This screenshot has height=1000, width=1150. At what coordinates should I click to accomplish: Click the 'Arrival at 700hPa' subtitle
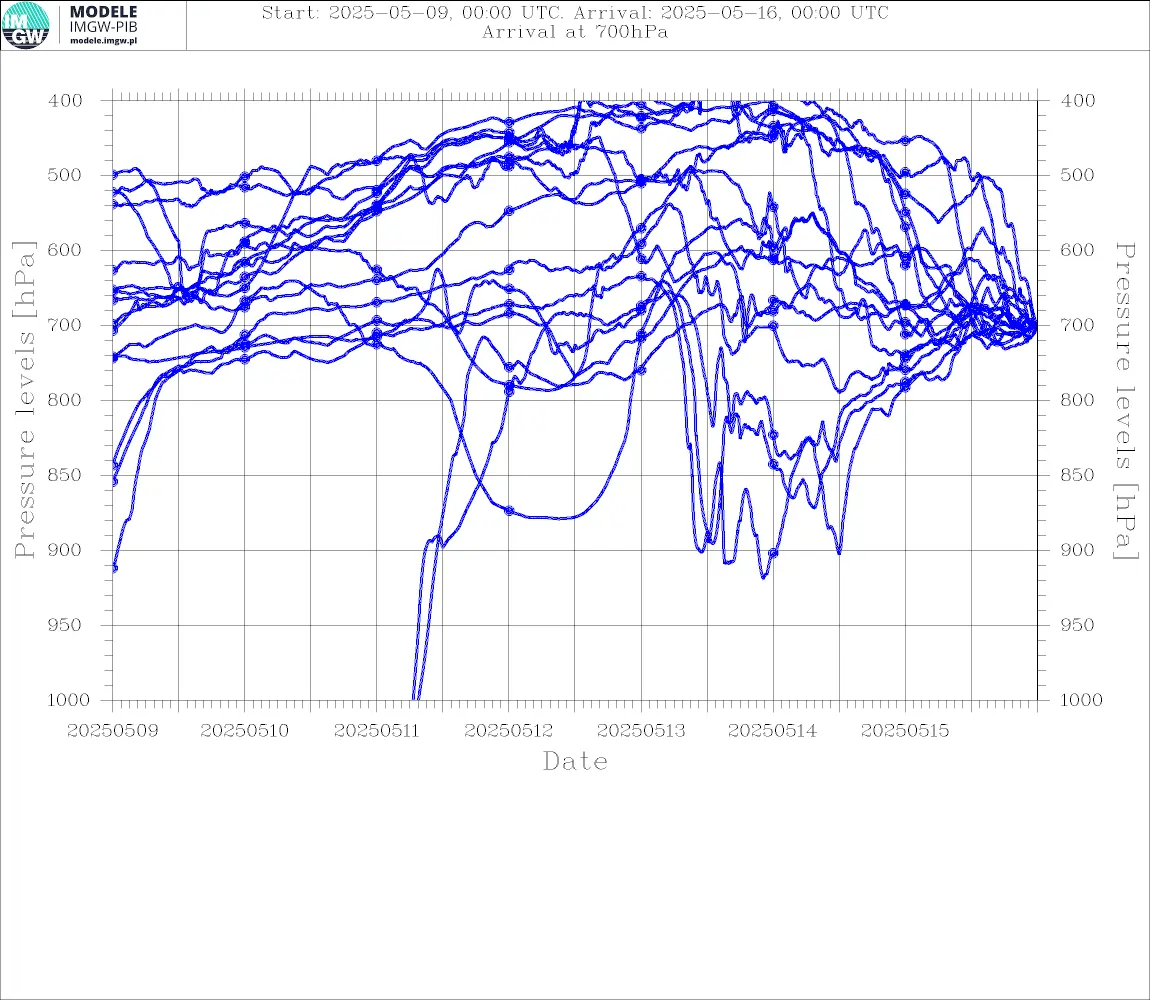(x=575, y=32)
